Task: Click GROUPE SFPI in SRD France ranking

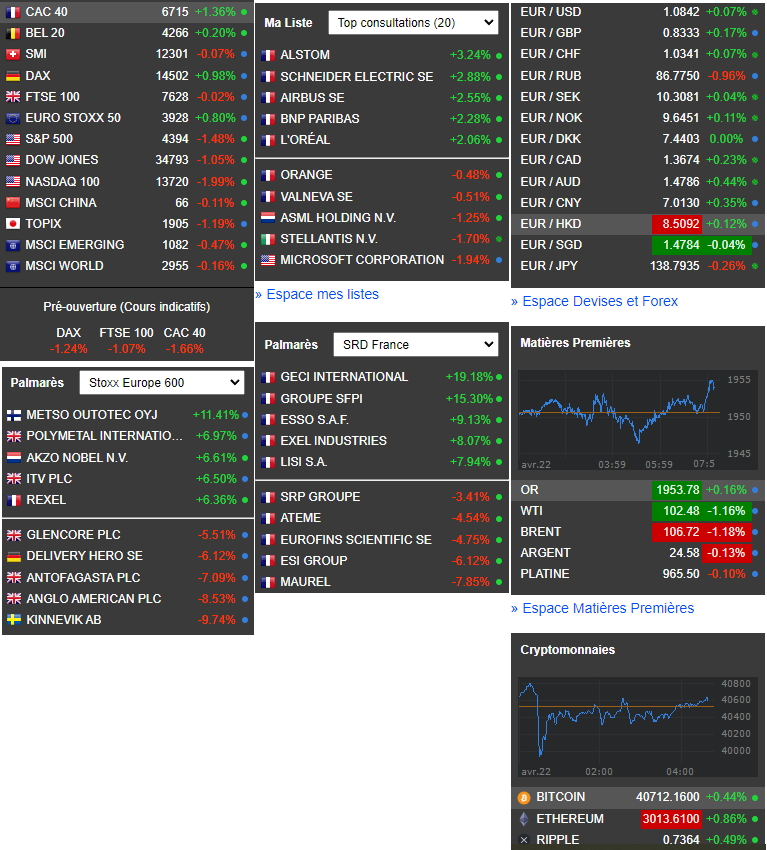Action: pos(321,399)
